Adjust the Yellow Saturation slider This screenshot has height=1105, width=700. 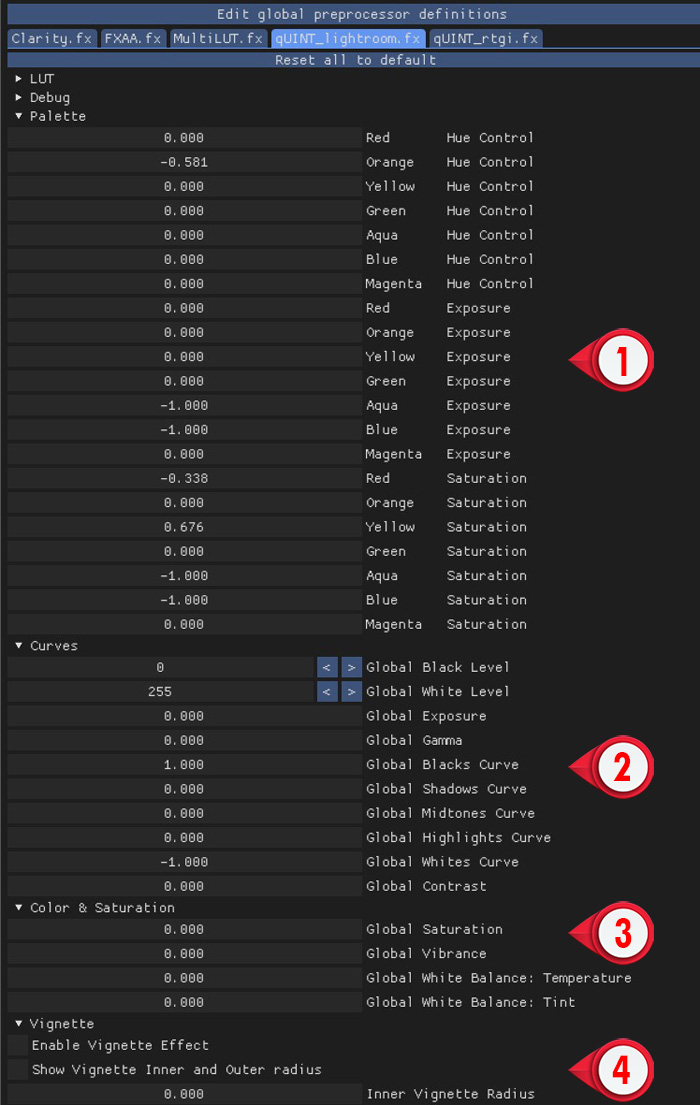pos(185,527)
